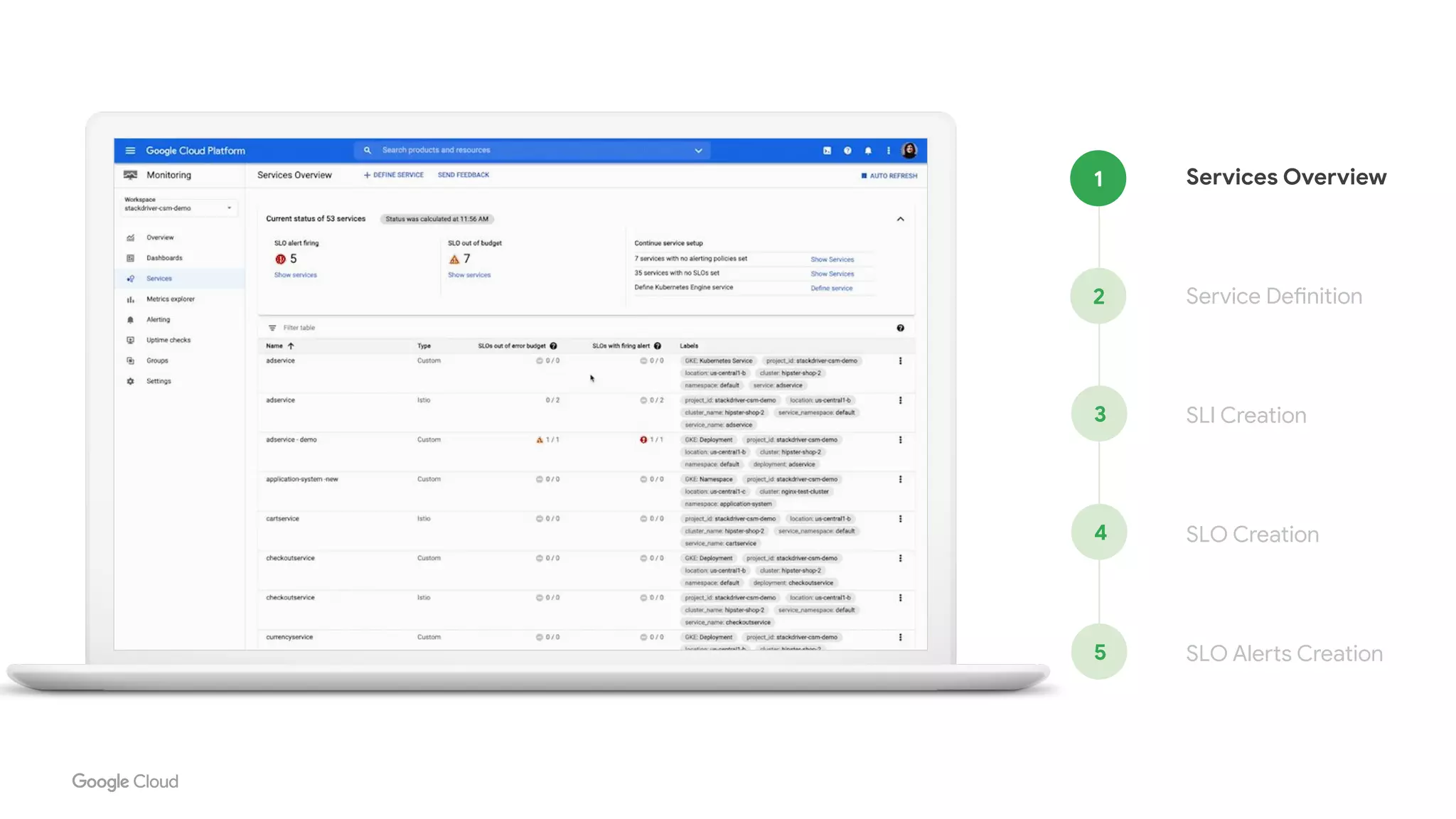
Task: Show Services with no alerting policies
Action: point(832,259)
